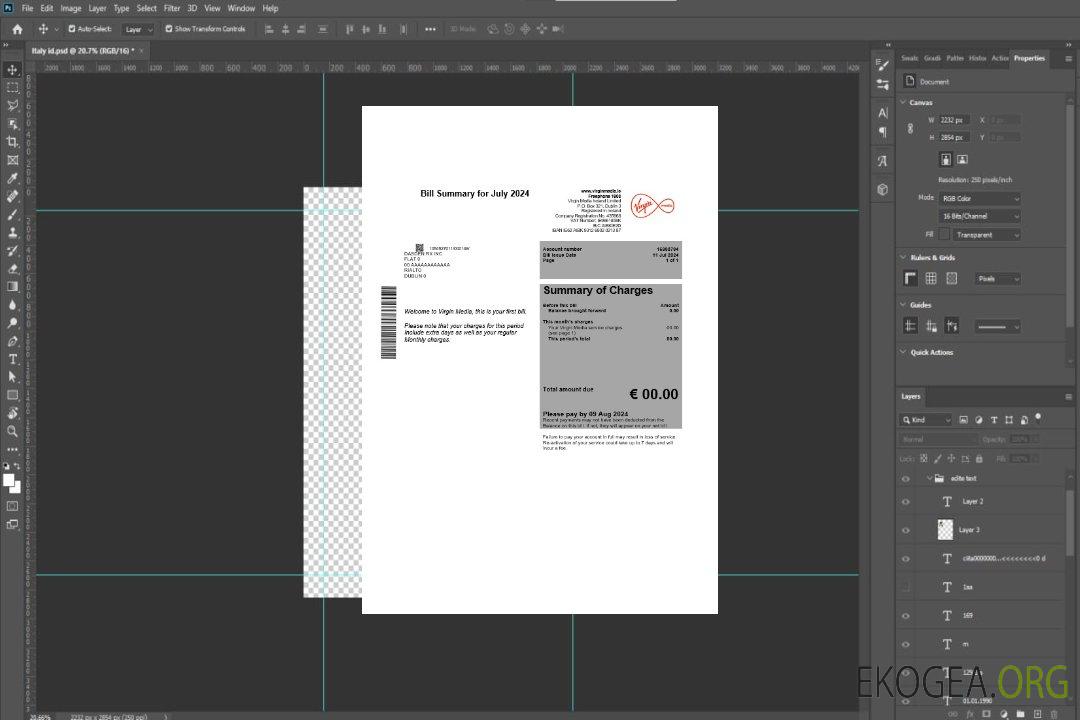
Task: Set canvas to landscape orientation button
Action: tap(962, 160)
